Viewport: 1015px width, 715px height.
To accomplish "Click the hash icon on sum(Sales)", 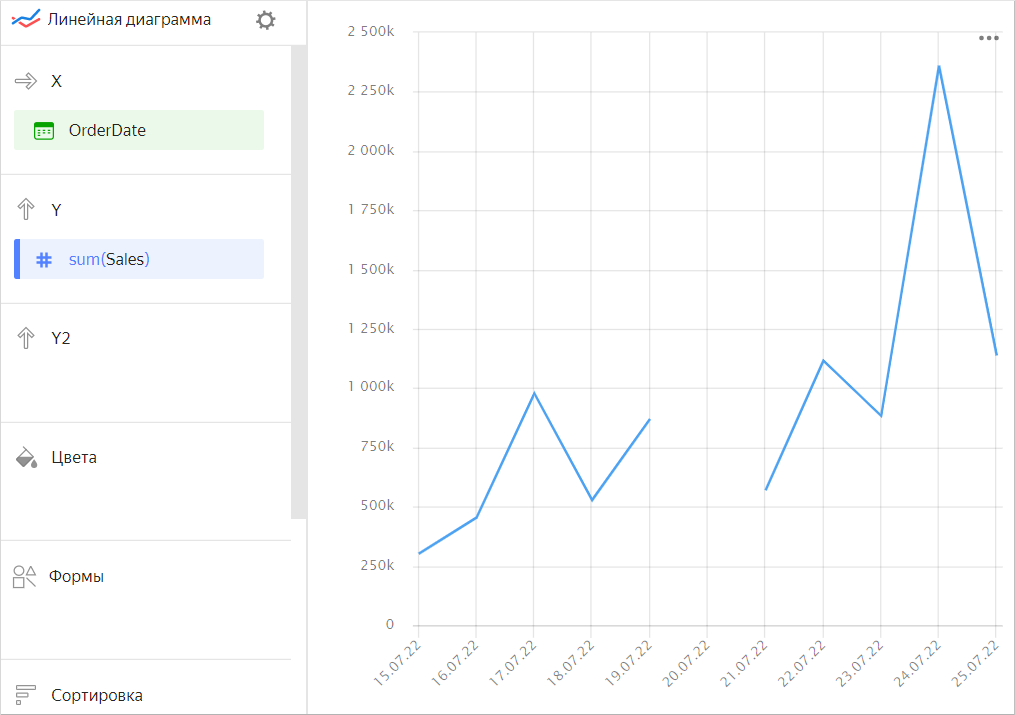I will (x=43, y=260).
